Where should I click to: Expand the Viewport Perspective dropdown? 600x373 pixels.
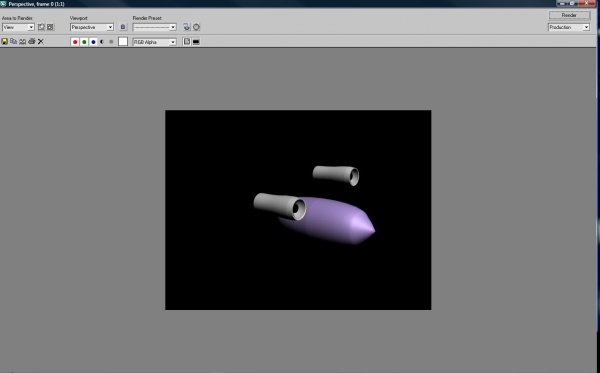(92, 28)
